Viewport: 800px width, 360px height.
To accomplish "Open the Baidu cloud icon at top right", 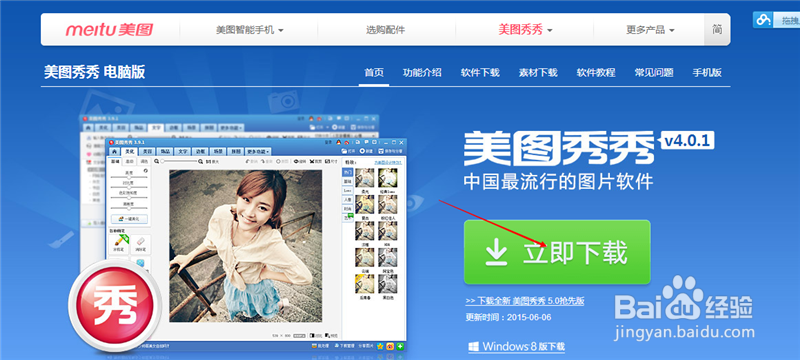I will (x=763, y=20).
